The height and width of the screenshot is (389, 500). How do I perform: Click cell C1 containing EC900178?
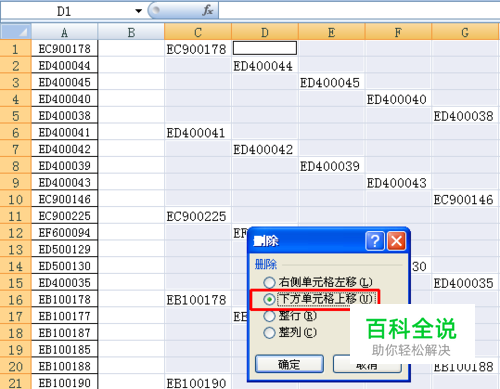click(x=198, y=49)
